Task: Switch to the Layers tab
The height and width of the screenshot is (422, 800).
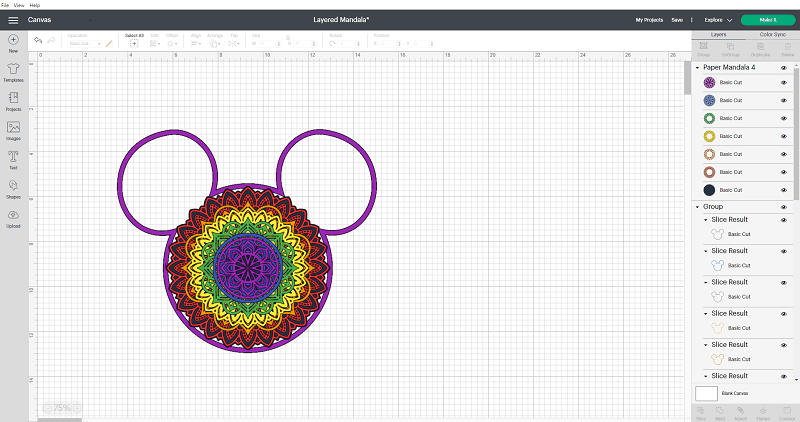Action: pyautogui.click(x=718, y=35)
